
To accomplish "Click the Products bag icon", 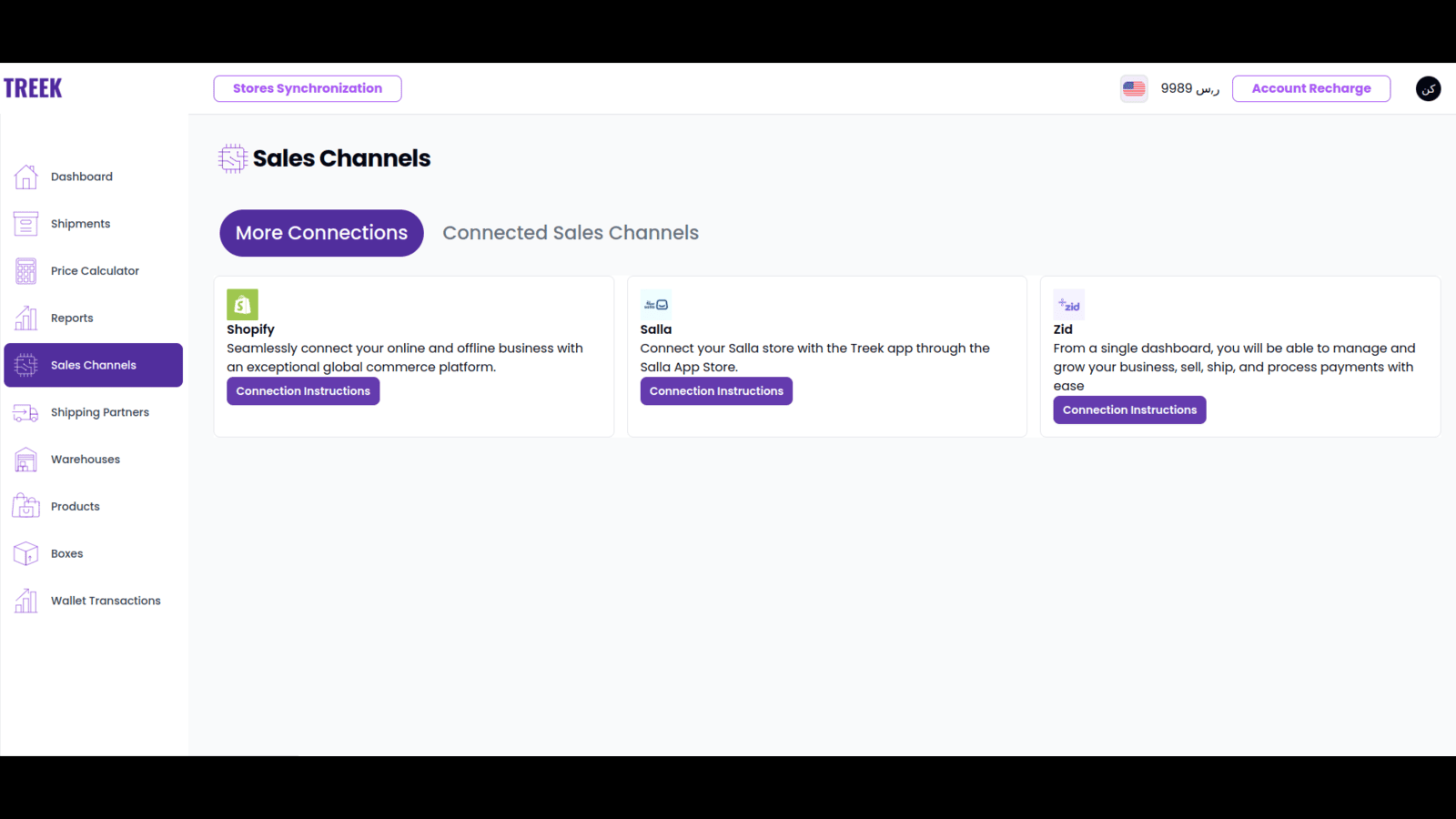I will 25,506.
